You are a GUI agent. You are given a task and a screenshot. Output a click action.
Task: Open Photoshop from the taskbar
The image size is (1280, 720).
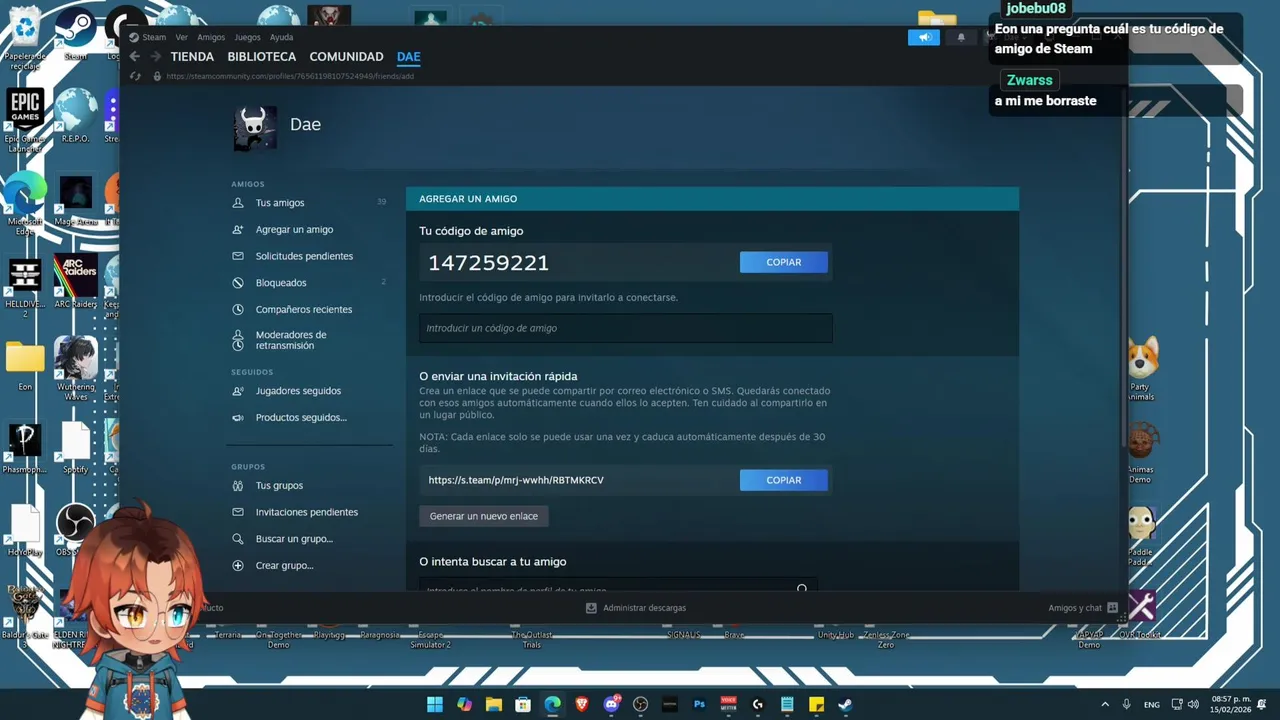tap(699, 704)
